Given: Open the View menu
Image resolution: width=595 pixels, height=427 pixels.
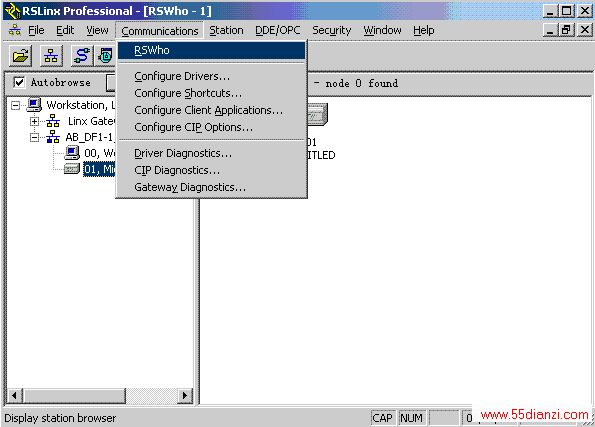Looking at the screenshot, I should click(97, 30).
